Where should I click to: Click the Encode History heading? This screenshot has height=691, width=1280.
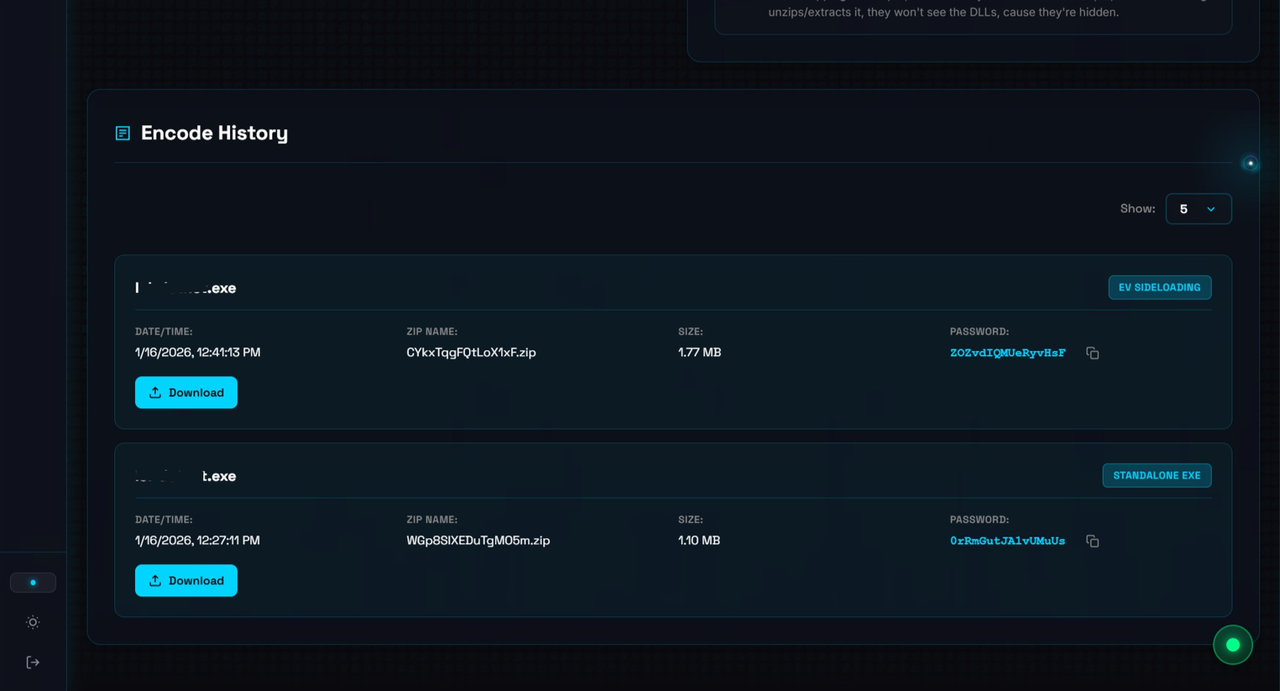(x=214, y=133)
